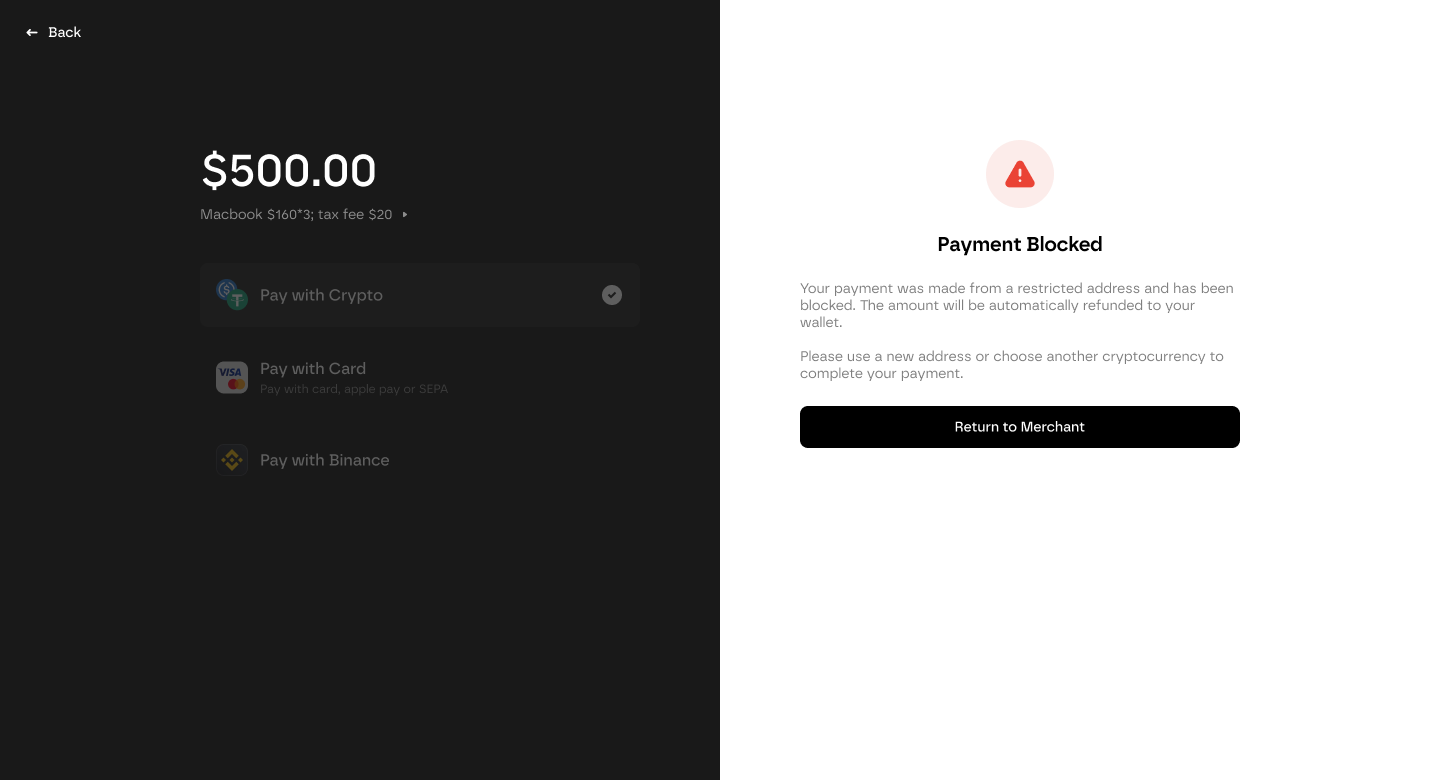
Task: Click the 'Pay with card, apple pay or SEPA' subtitle
Action: [354, 389]
